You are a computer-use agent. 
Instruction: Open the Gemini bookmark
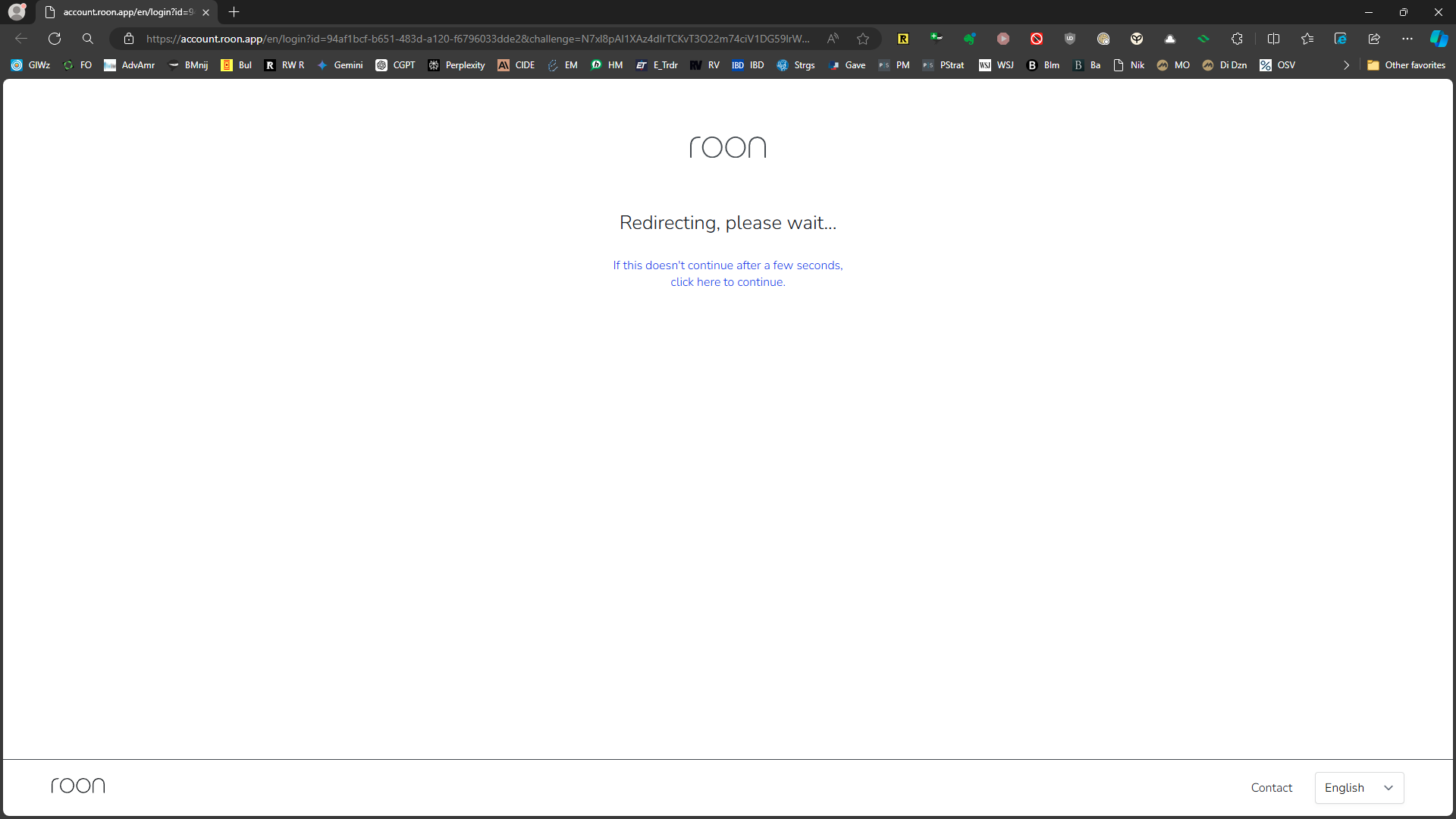[340, 65]
